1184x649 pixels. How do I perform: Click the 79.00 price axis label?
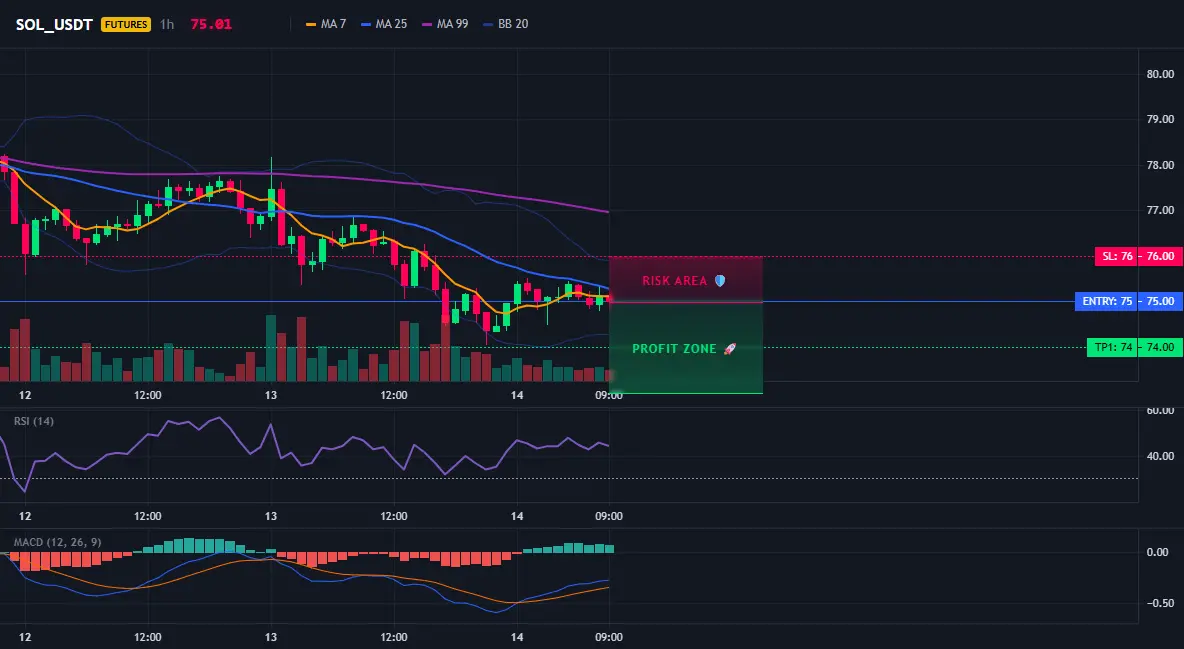[1161, 119]
